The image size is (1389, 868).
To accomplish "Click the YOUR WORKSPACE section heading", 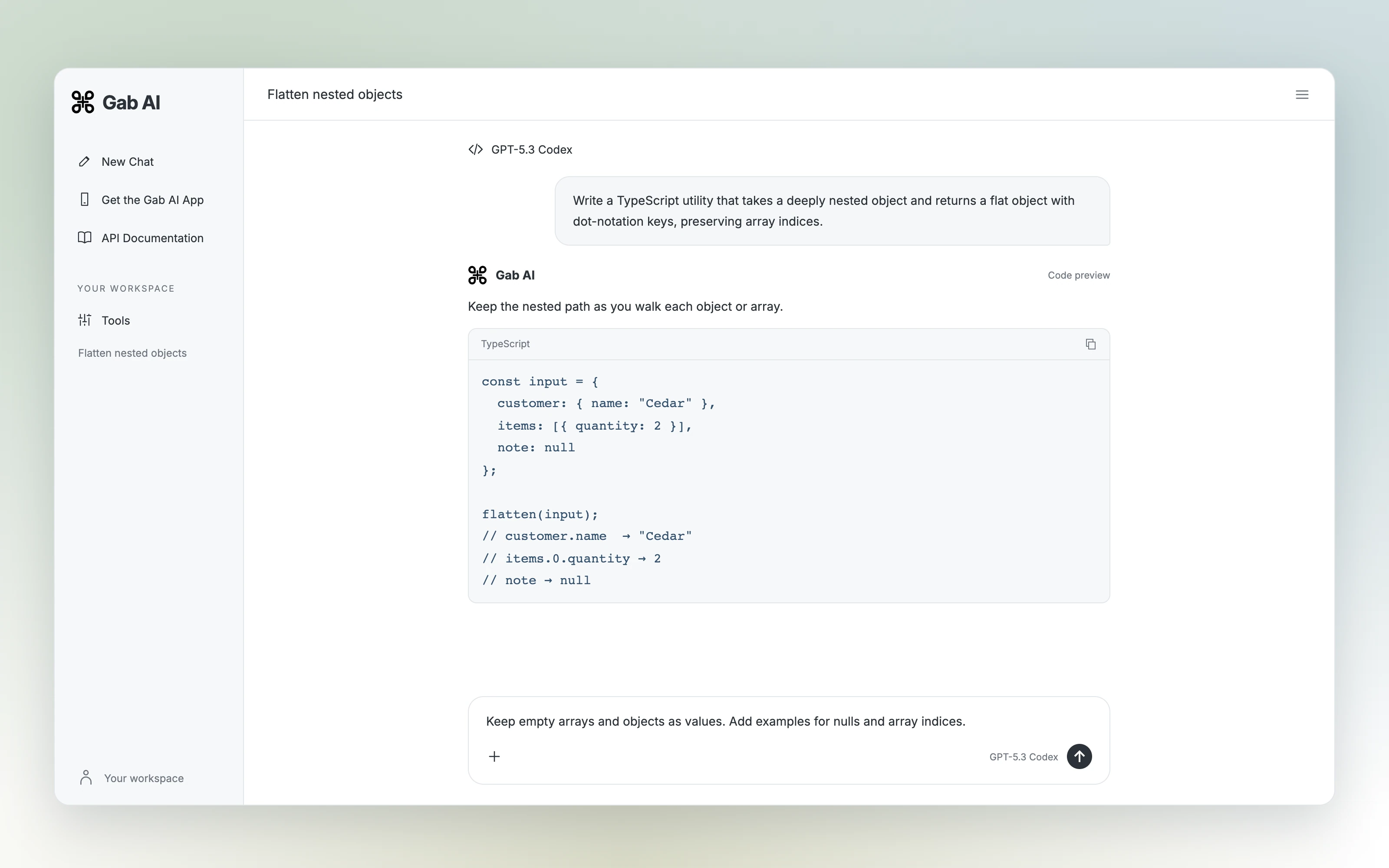I will coord(126,289).
